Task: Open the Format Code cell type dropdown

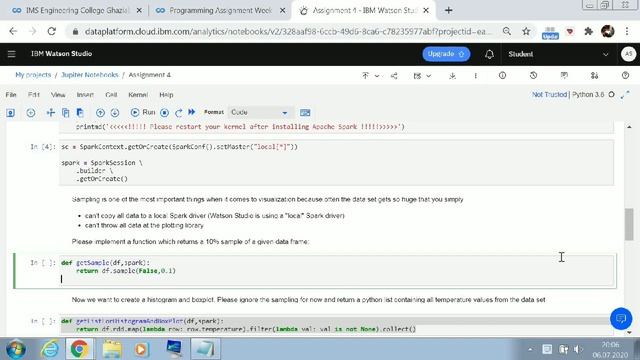Action: click(x=260, y=112)
